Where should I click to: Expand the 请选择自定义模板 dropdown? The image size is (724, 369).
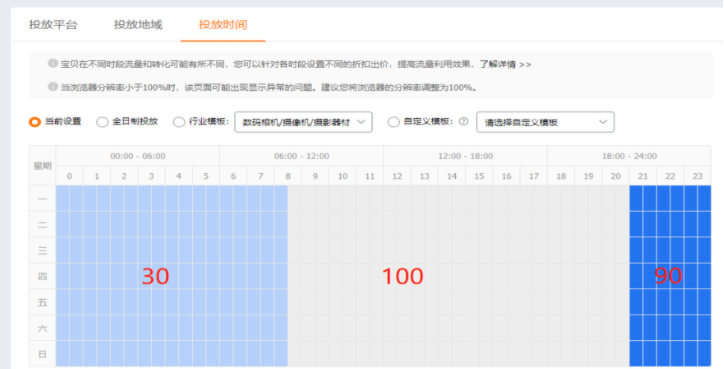545,122
